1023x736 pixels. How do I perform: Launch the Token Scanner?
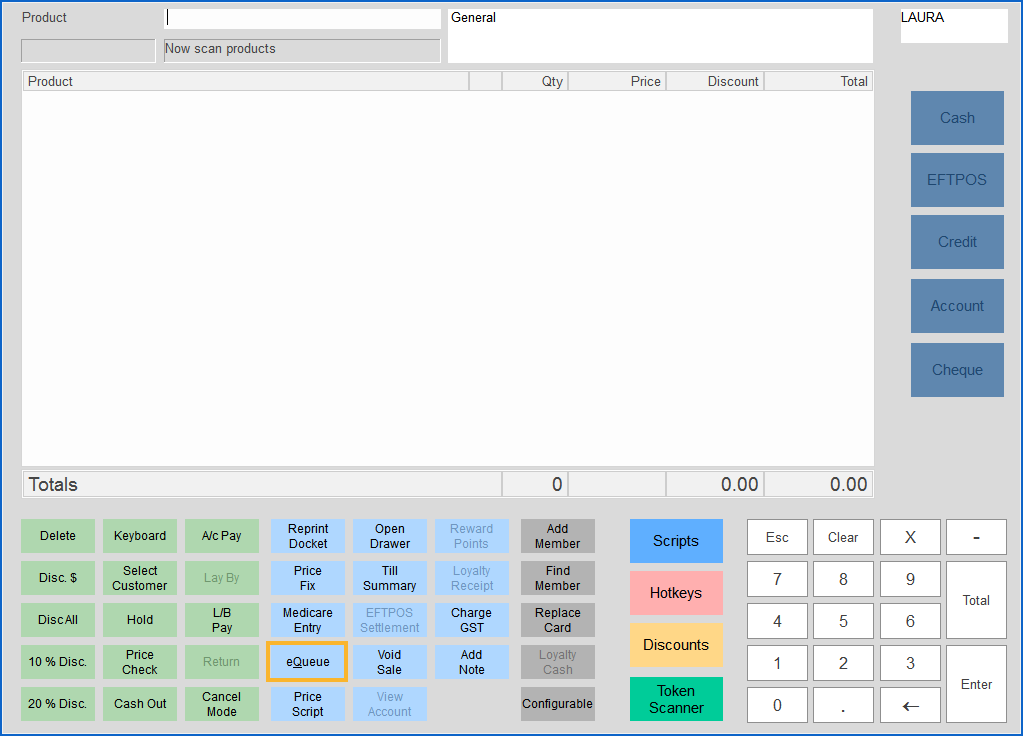[x=676, y=699]
